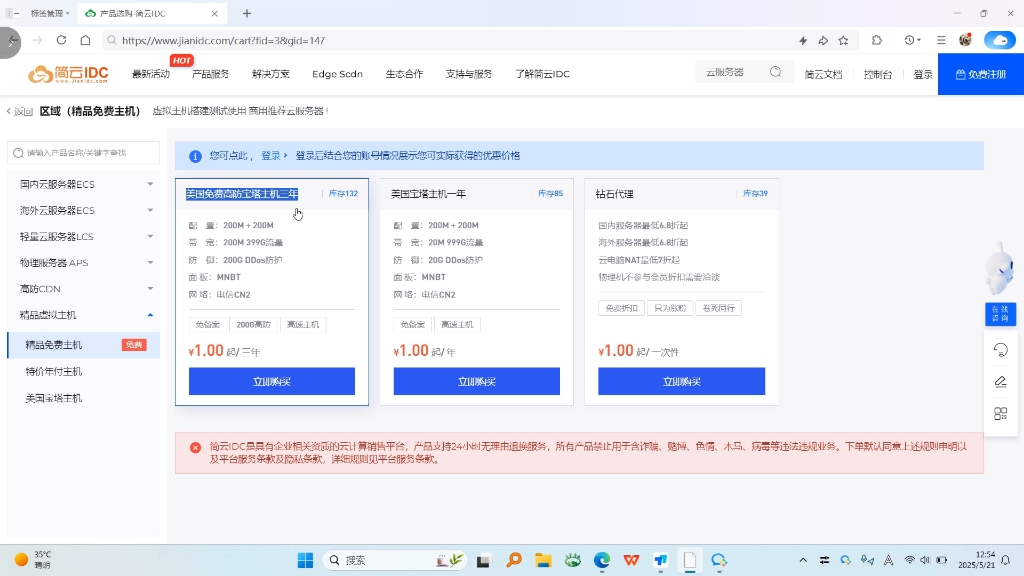Open a new browser tab

[x=247, y=13]
